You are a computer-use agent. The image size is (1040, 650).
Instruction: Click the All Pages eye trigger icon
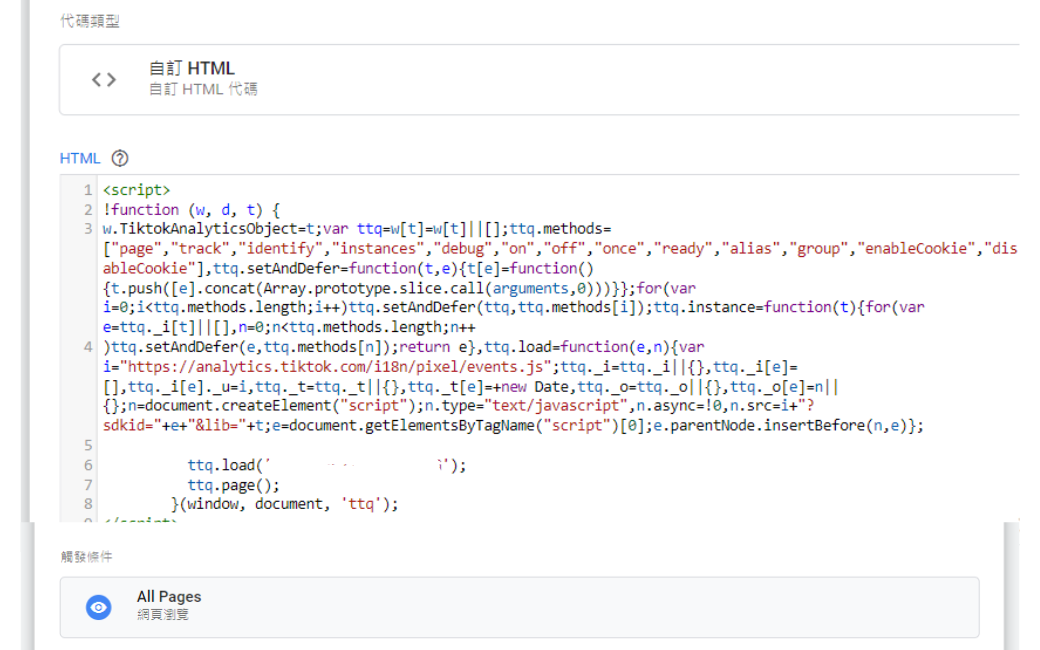click(x=98, y=607)
